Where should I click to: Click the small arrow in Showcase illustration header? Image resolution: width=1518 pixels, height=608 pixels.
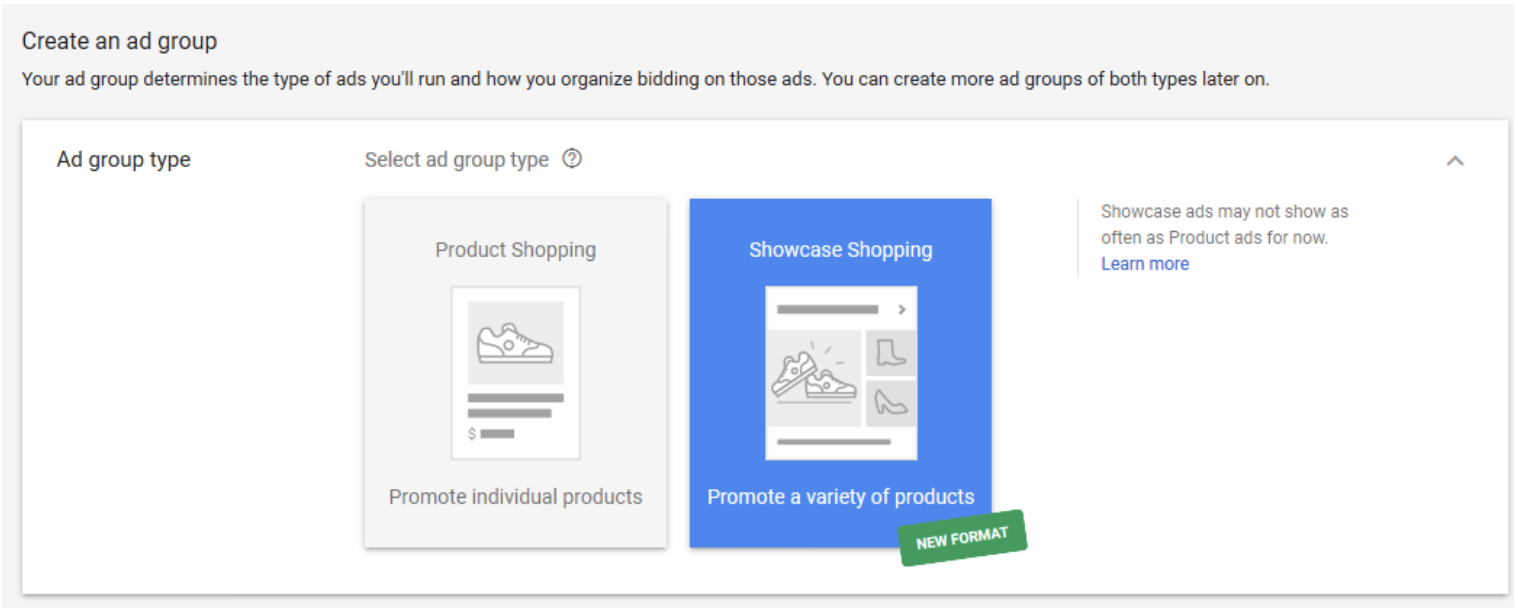coord(901,310)
